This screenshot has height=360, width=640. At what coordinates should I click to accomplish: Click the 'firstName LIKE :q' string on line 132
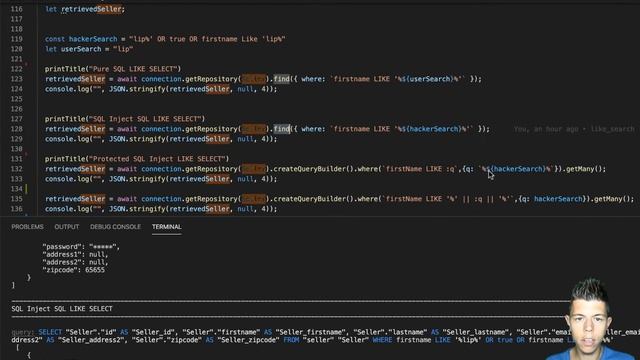coord(420,169)
